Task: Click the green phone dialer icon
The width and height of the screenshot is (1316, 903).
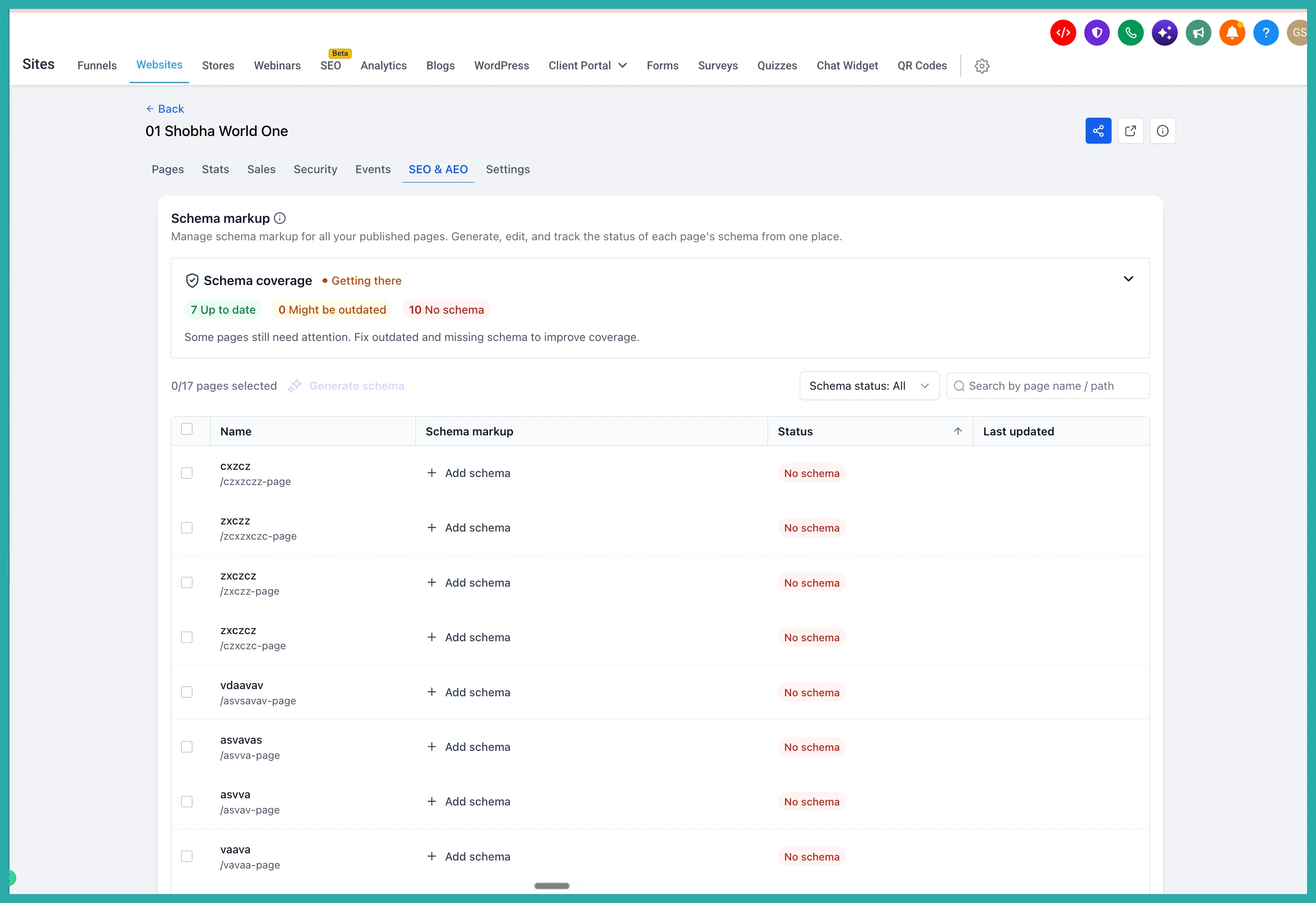Action: coord(1130,33)
